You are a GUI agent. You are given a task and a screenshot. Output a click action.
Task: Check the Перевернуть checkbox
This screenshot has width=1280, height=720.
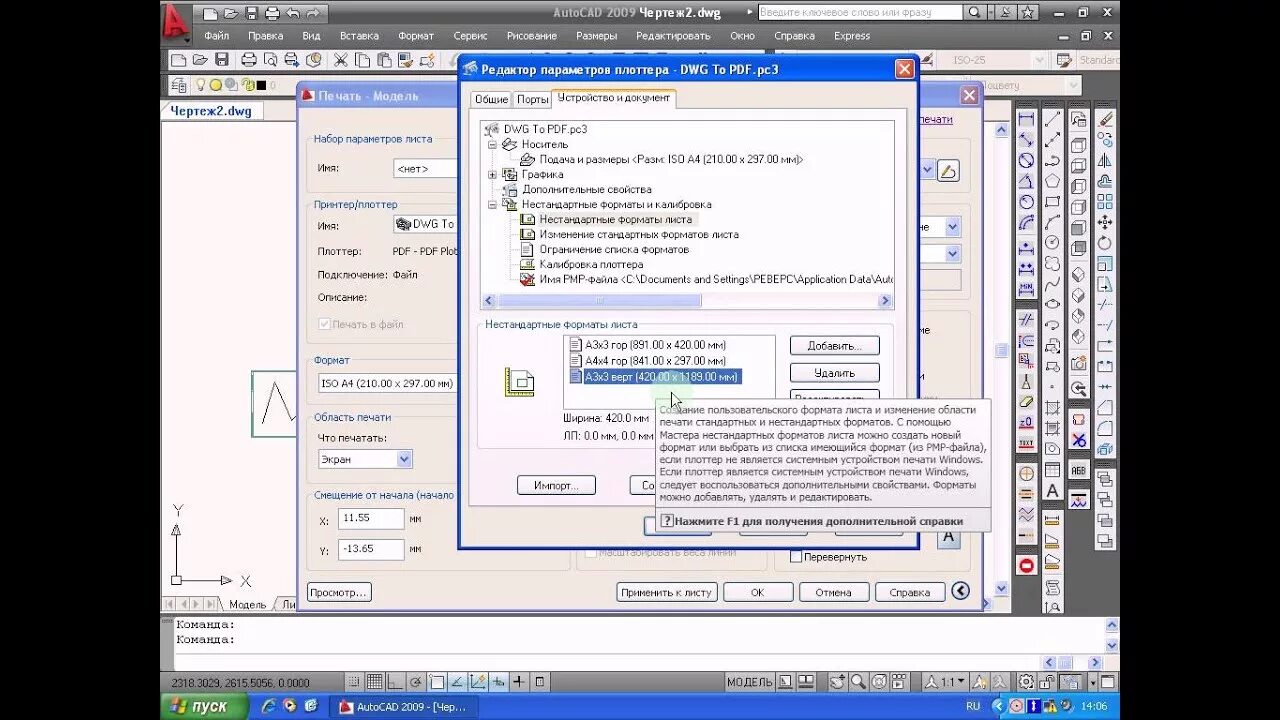[796, 557]
